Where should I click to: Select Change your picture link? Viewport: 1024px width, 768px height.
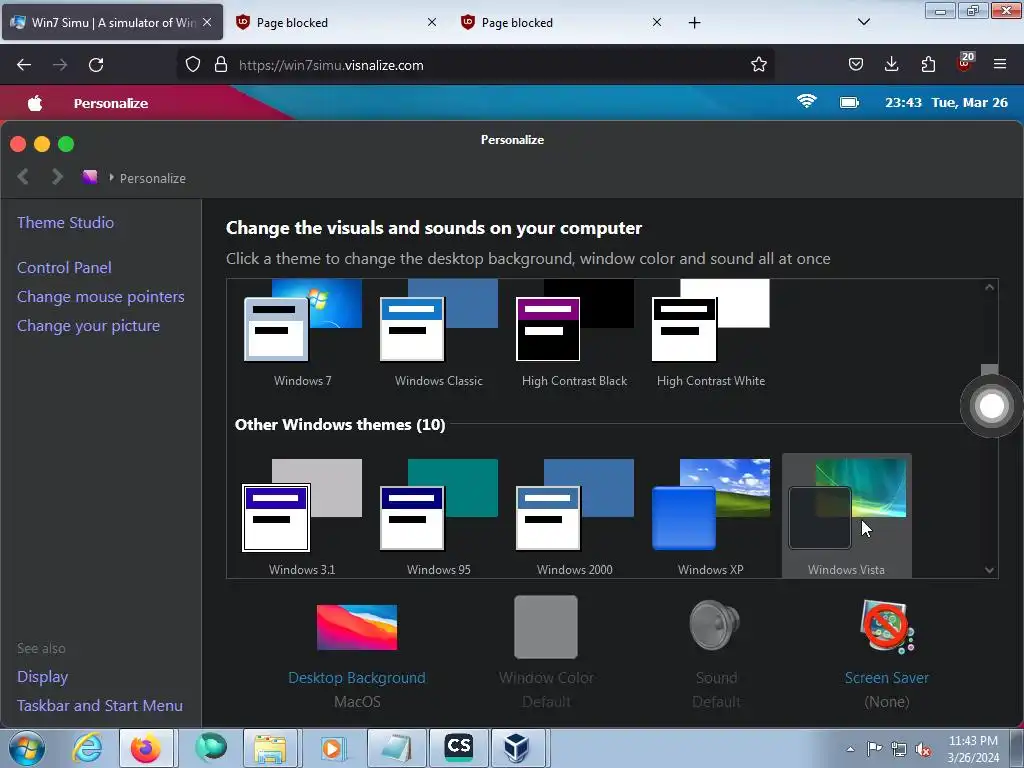pyautogui.click(x=88, y=326)
